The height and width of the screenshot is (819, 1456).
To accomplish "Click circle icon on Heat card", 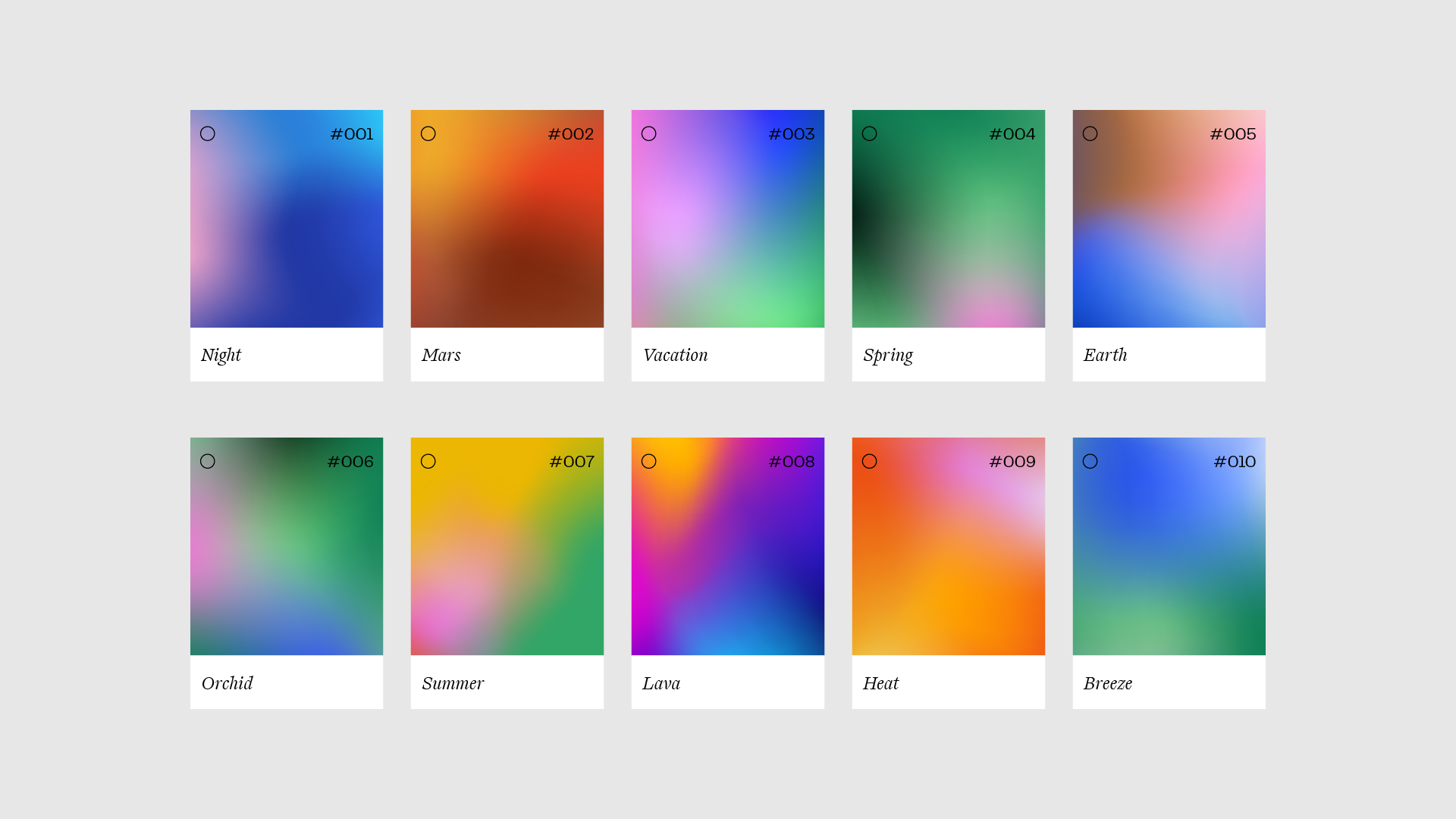I will point(870,462).
